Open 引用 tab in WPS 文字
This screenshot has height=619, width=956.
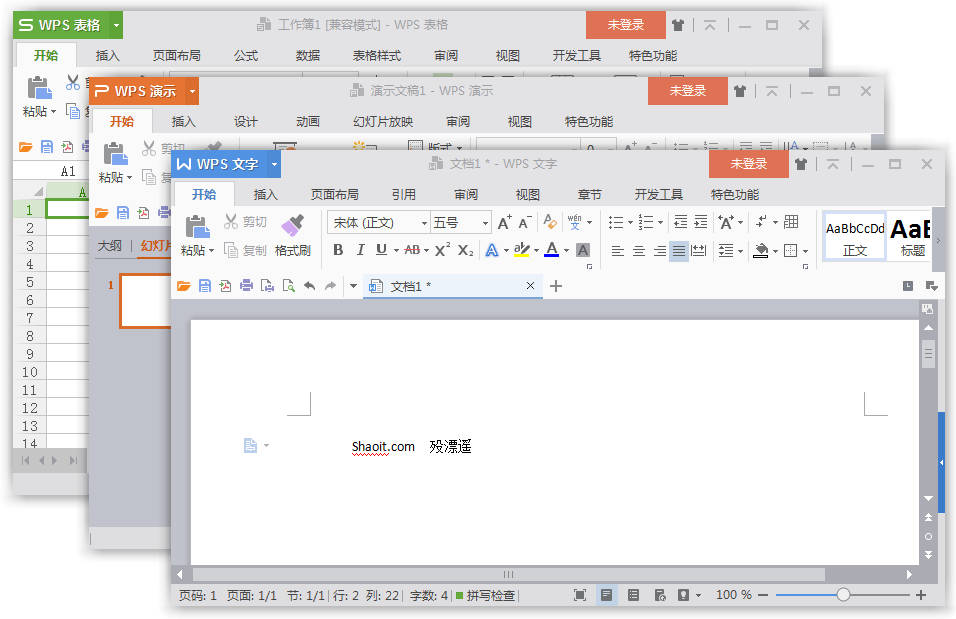click(x=404, y=195)
